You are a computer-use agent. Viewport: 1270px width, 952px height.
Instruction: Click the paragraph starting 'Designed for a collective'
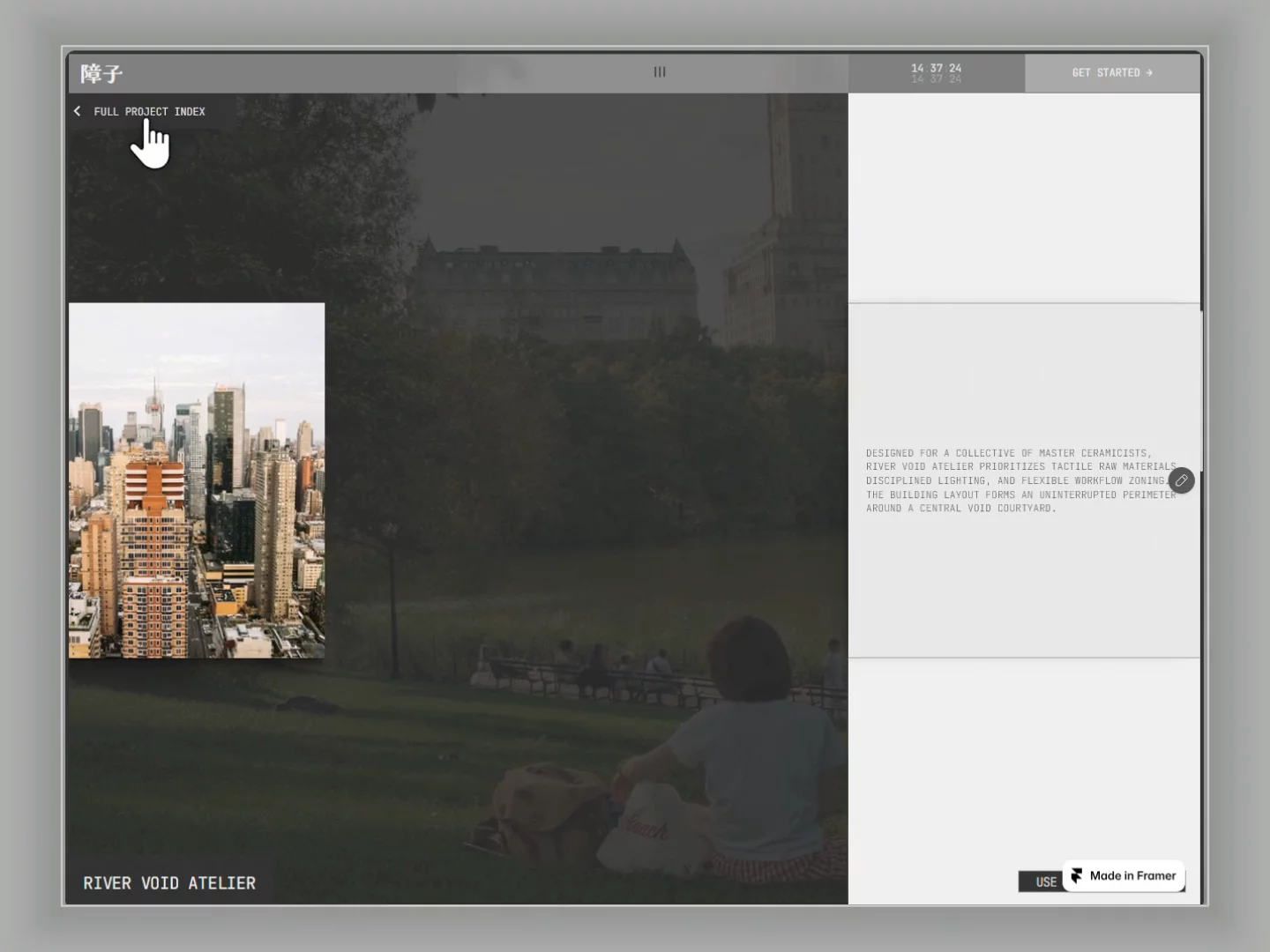click(1021, 480)
